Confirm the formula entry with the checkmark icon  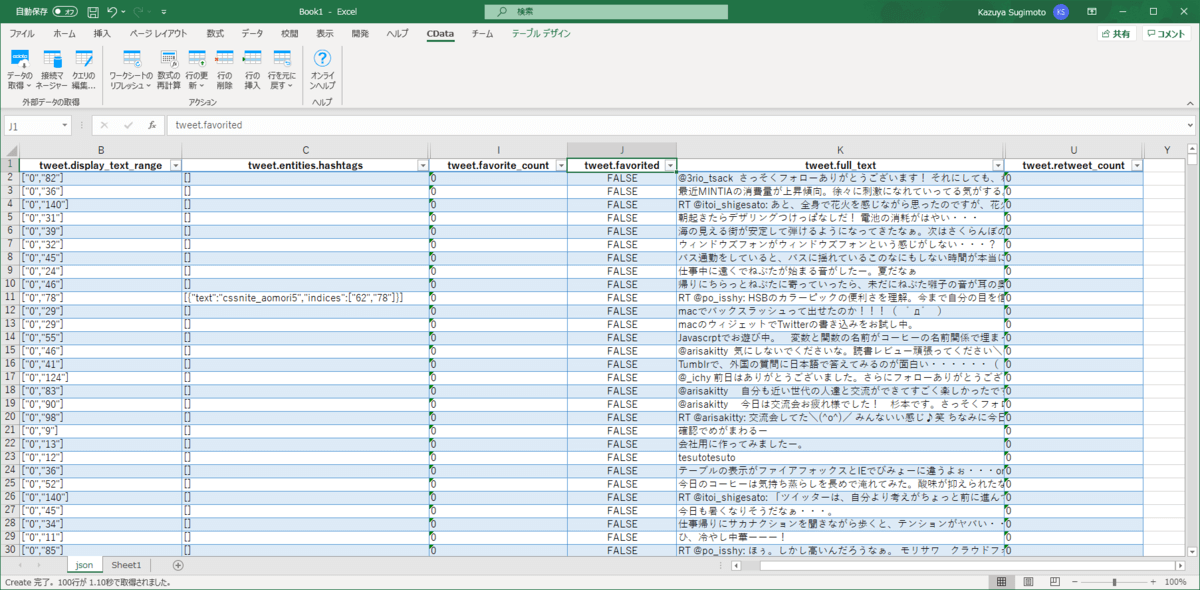[x=128, y=126]
